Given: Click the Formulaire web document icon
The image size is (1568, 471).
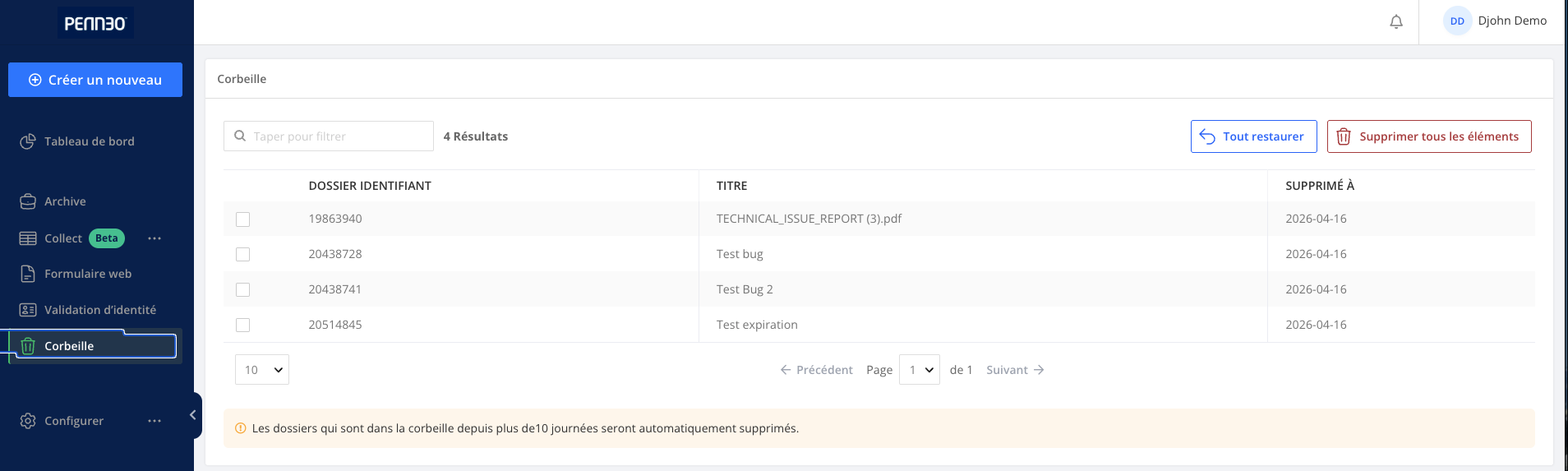Looking at the screenshot, I should point(28,274).
